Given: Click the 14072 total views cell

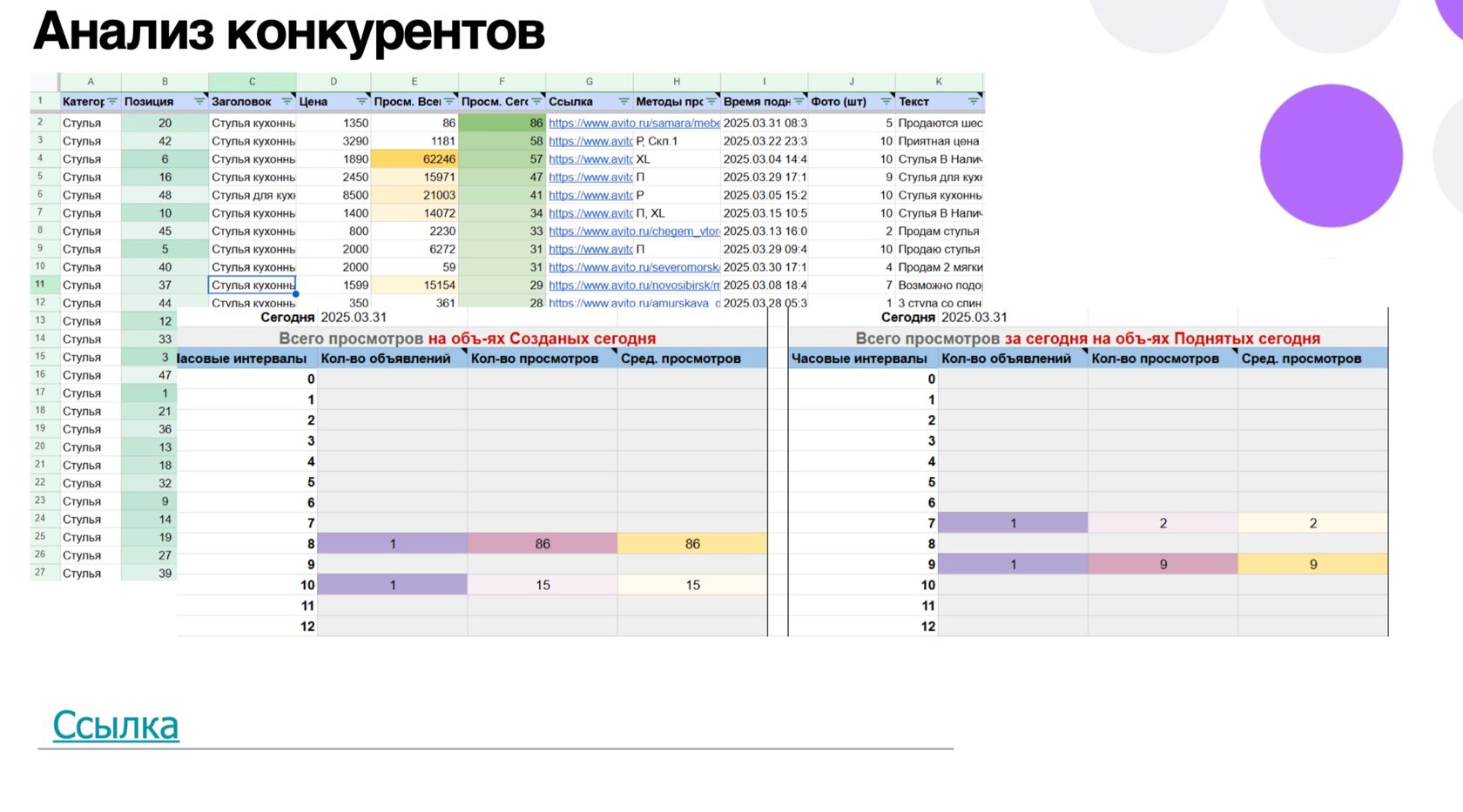Looking at the screenshot, I should (415, 213).
